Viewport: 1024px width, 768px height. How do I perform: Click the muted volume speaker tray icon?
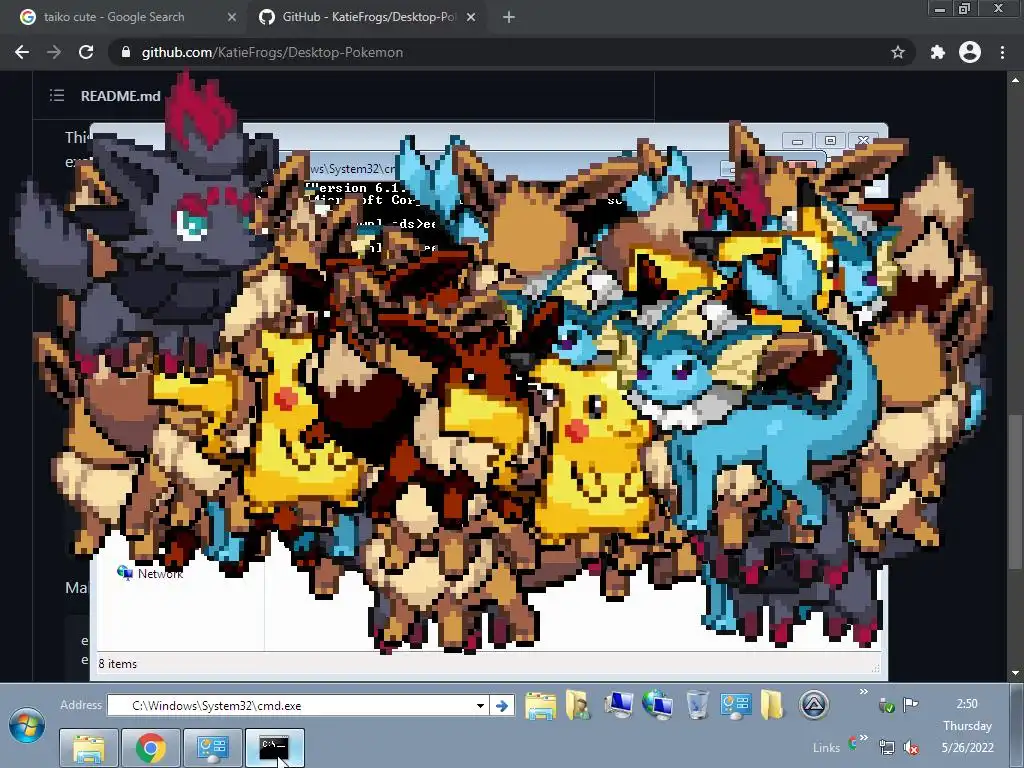pyautogui.click(x=910, y=747)
